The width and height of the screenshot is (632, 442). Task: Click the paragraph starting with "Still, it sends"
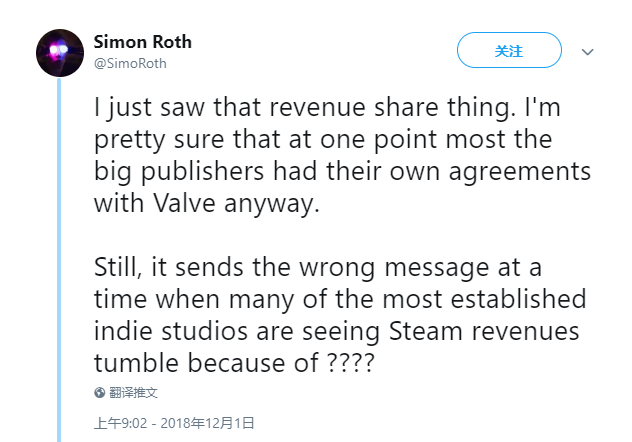pos(340,315)
